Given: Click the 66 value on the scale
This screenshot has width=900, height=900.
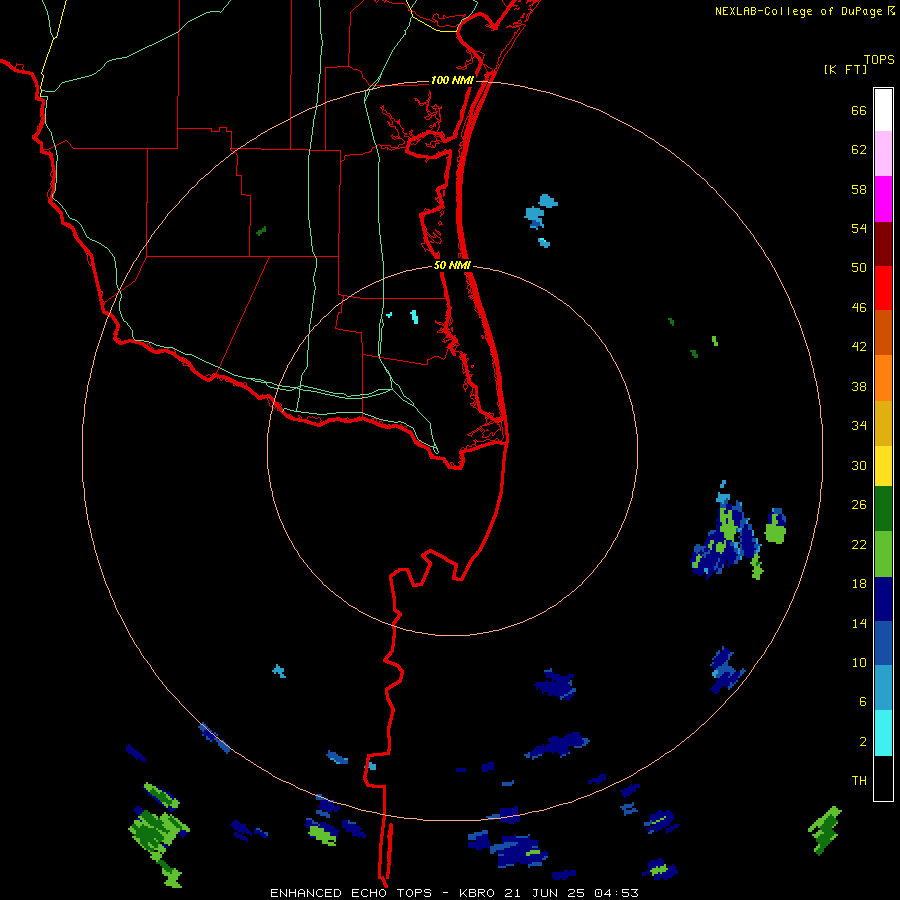Looking at the screenshot, I should point(859,111).
